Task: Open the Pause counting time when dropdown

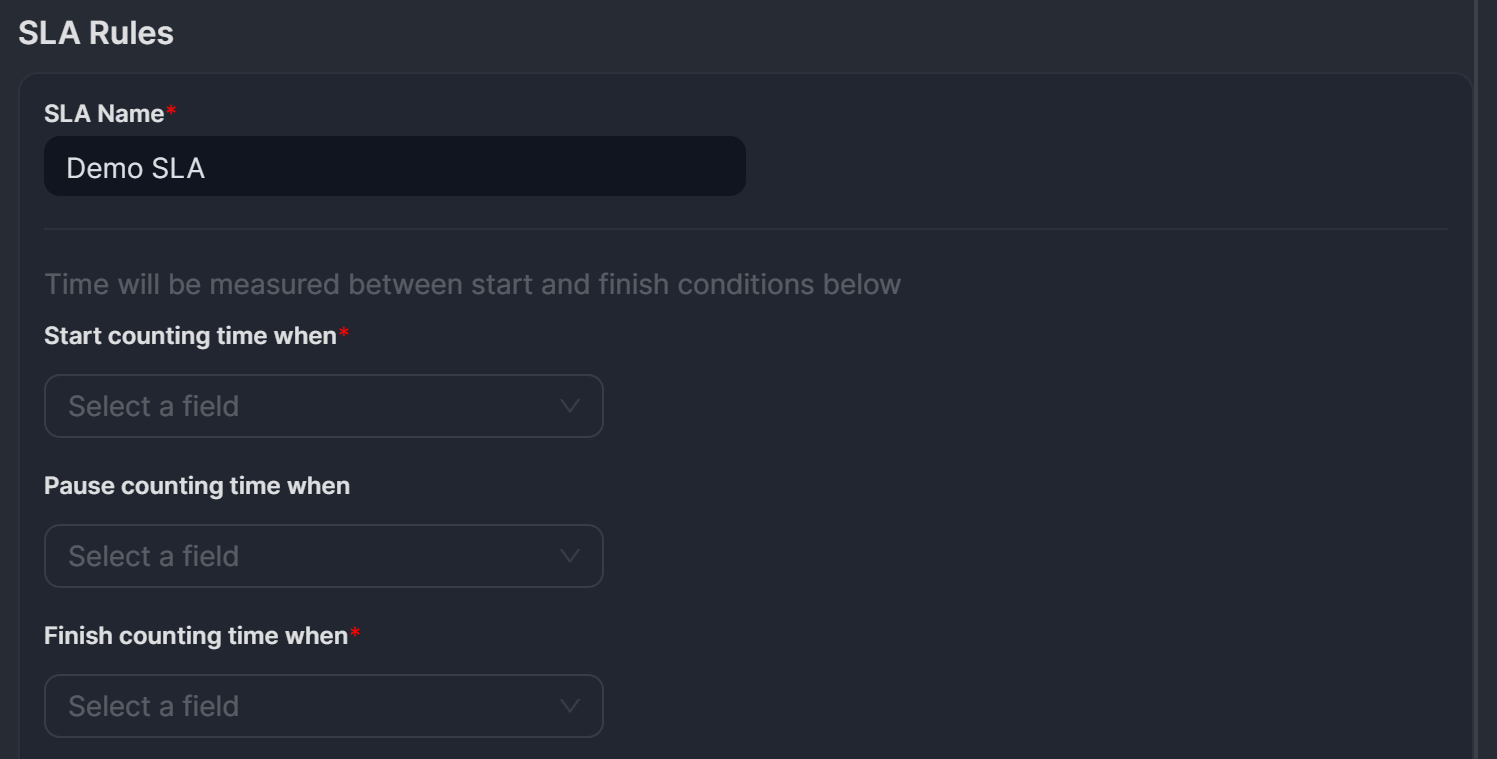Action: pyautogui.click(x=323, y=556)
